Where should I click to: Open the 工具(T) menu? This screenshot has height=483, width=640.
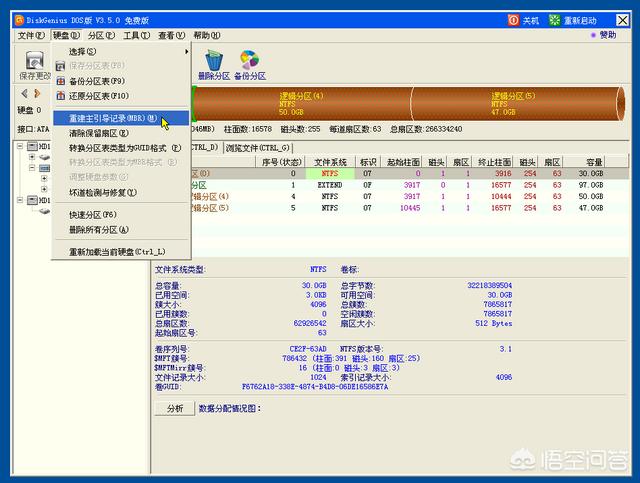point(137,36)
